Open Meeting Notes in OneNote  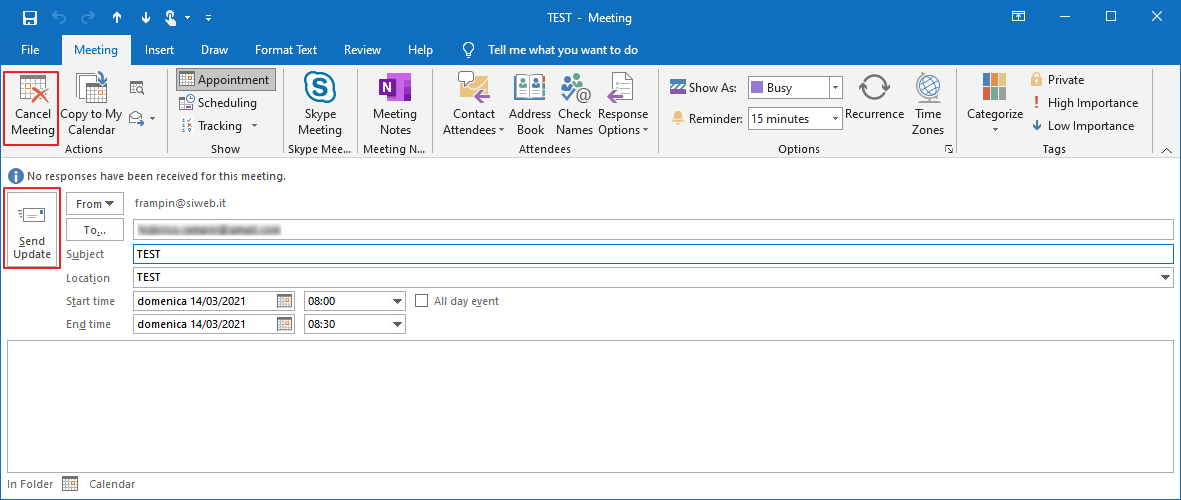tap(395, 105)
